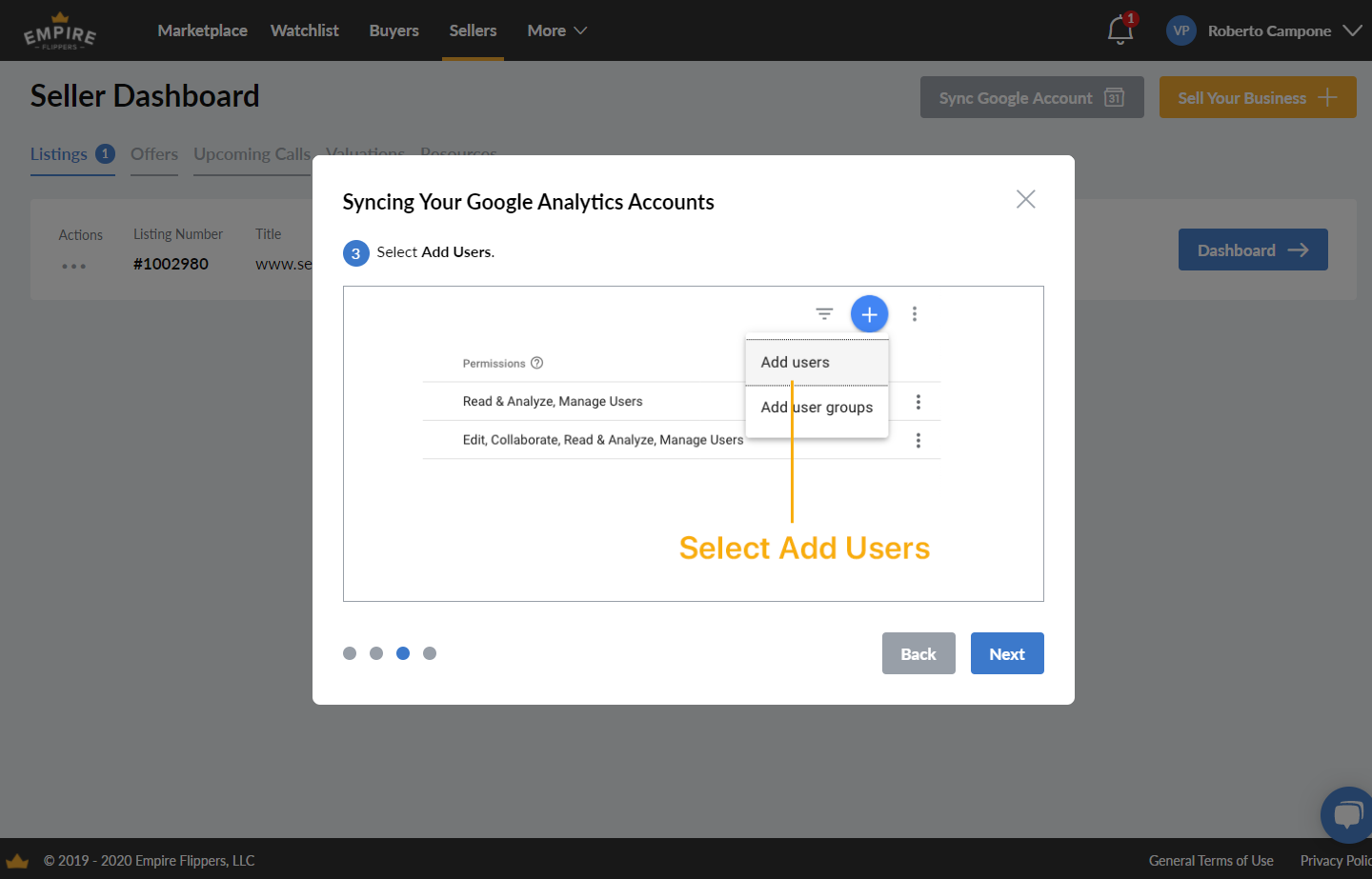Click the VP user avatar
The width and height of the screenshot is (1372, 879).
(1181, 30)
